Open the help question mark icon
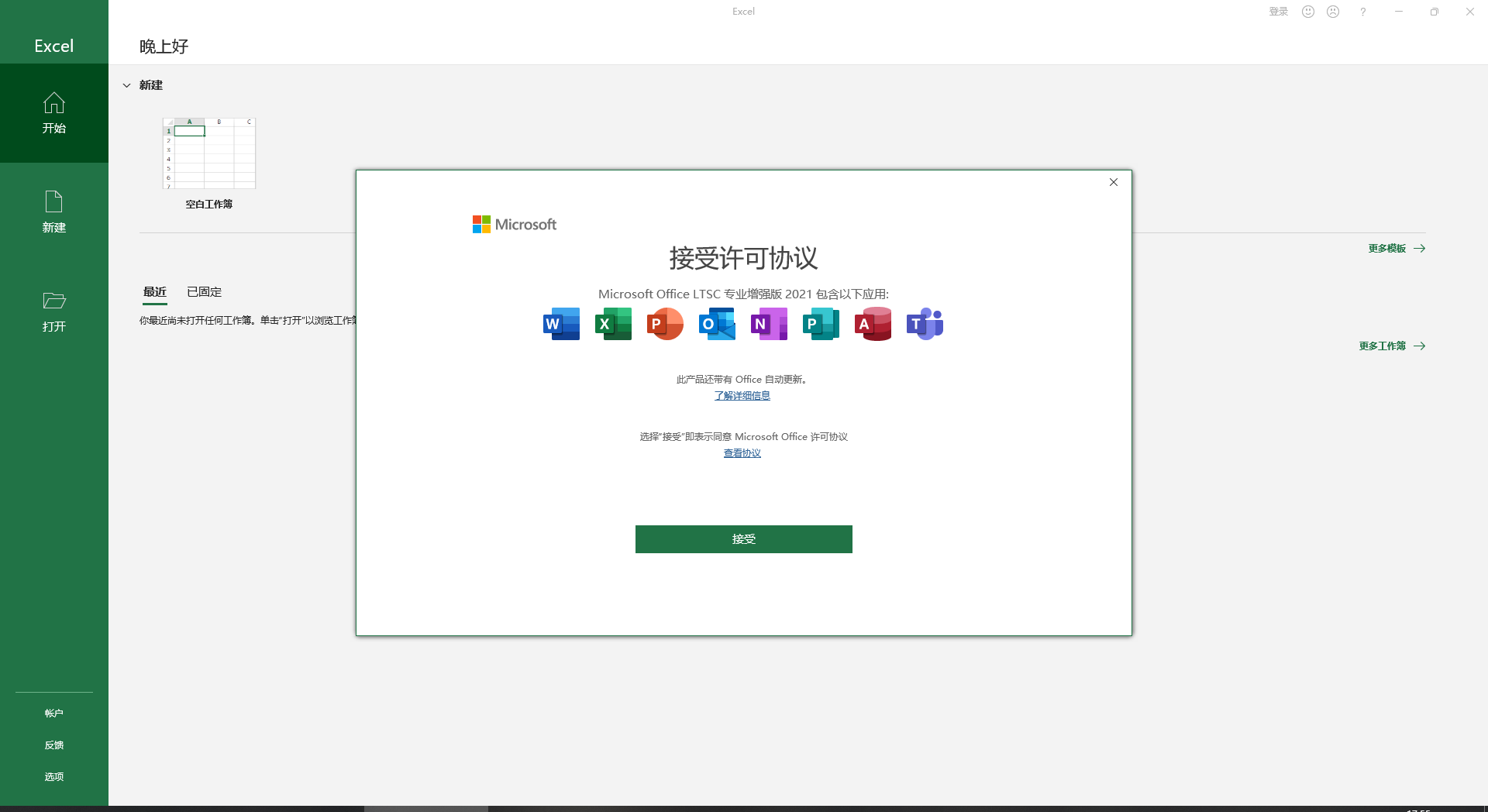Screen dimensions: 1488x812 point(1362,12)
